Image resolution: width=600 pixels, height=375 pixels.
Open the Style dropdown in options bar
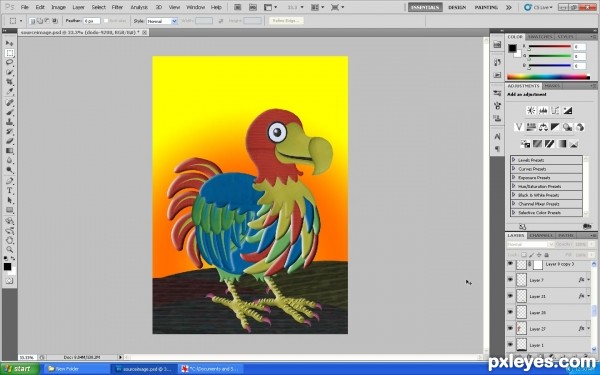pos(162,21)
